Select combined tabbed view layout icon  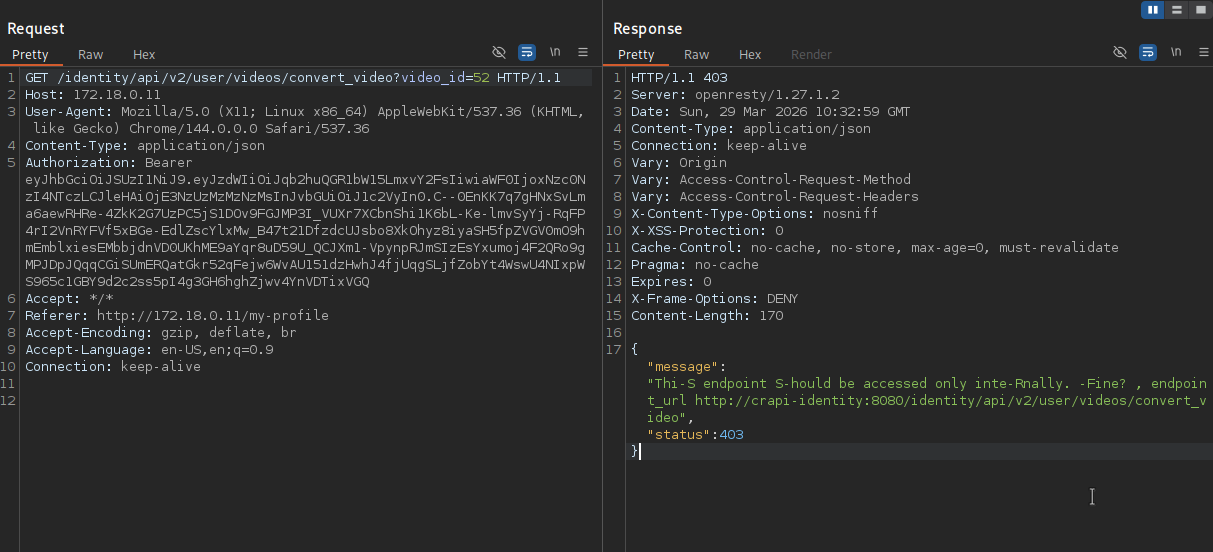coord(1200,9)
